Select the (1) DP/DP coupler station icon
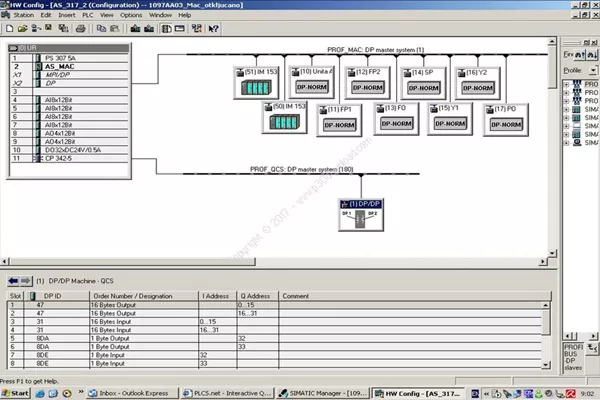Image resolution: width=600 pixels, height=400 pixels. 359,214
